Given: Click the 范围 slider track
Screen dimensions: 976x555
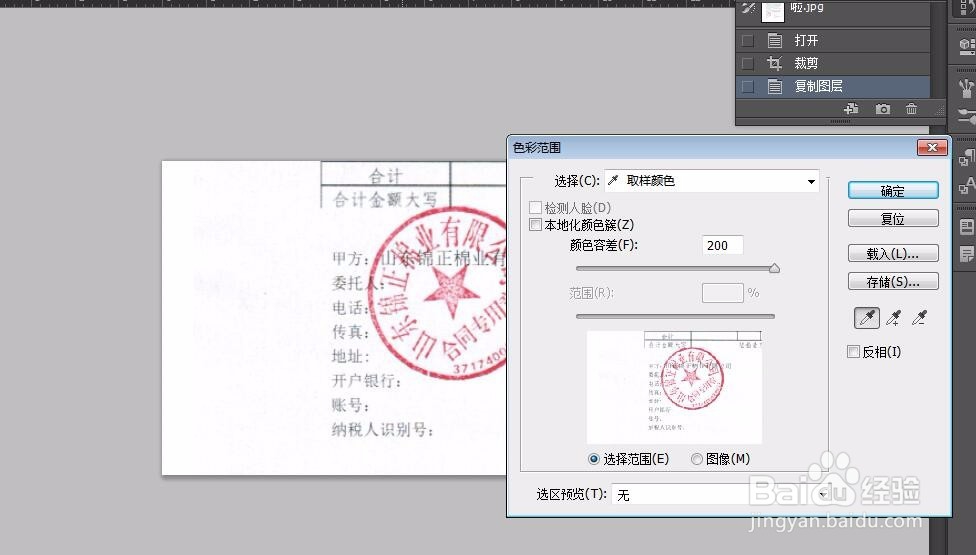Looking at the screenshot, I should pyautogui.click(x=675, y=316).
